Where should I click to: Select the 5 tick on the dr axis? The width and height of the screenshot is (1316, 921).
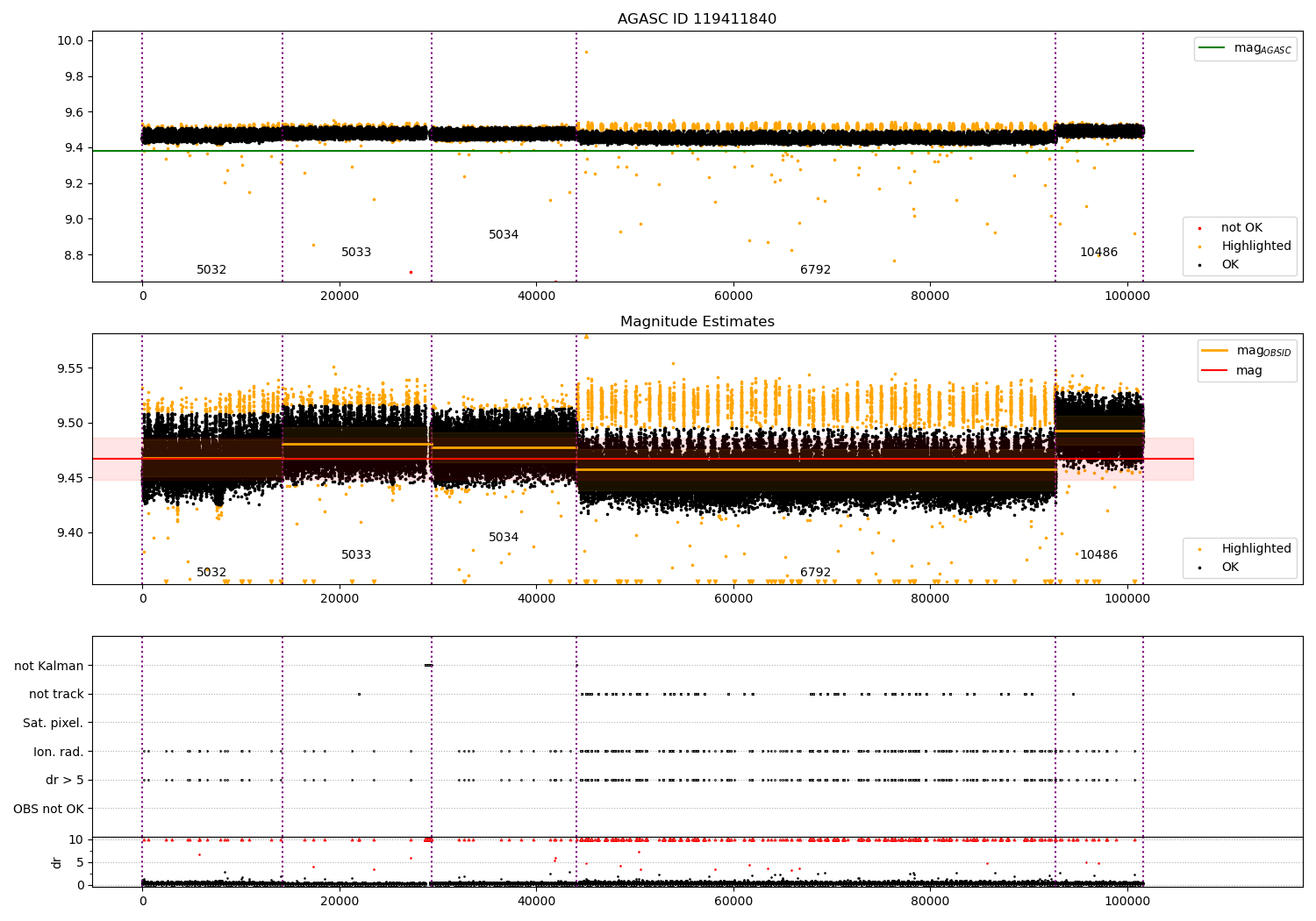pos(81,862)
